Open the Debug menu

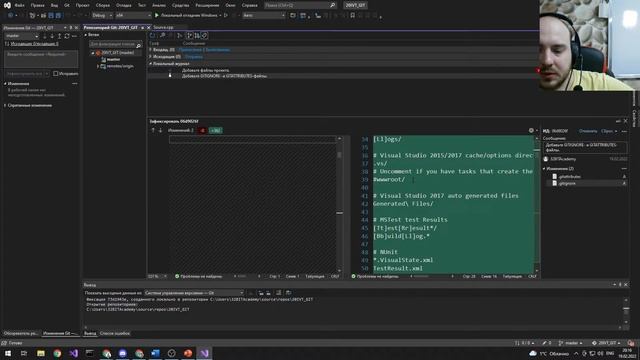(123, 5)
